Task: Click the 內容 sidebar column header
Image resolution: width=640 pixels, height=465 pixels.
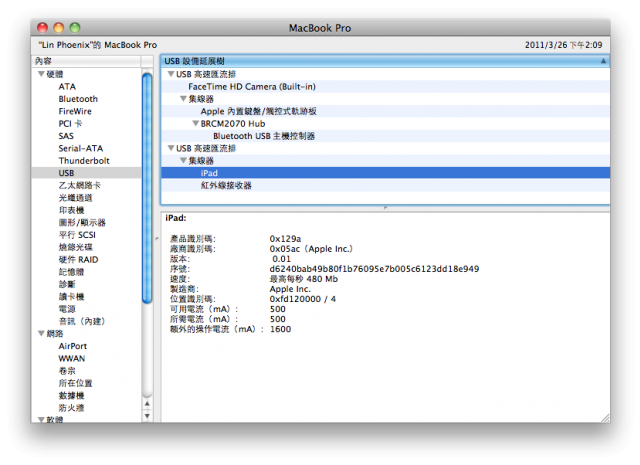Action: tap(86, 61)
